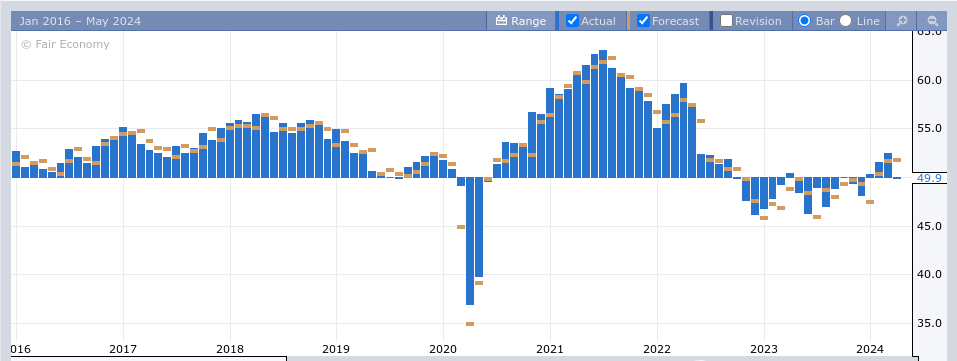Click the 2020 label on x-axis
Image resolution: width=957 pixels, height=361 pixels.
pos(442,349)
